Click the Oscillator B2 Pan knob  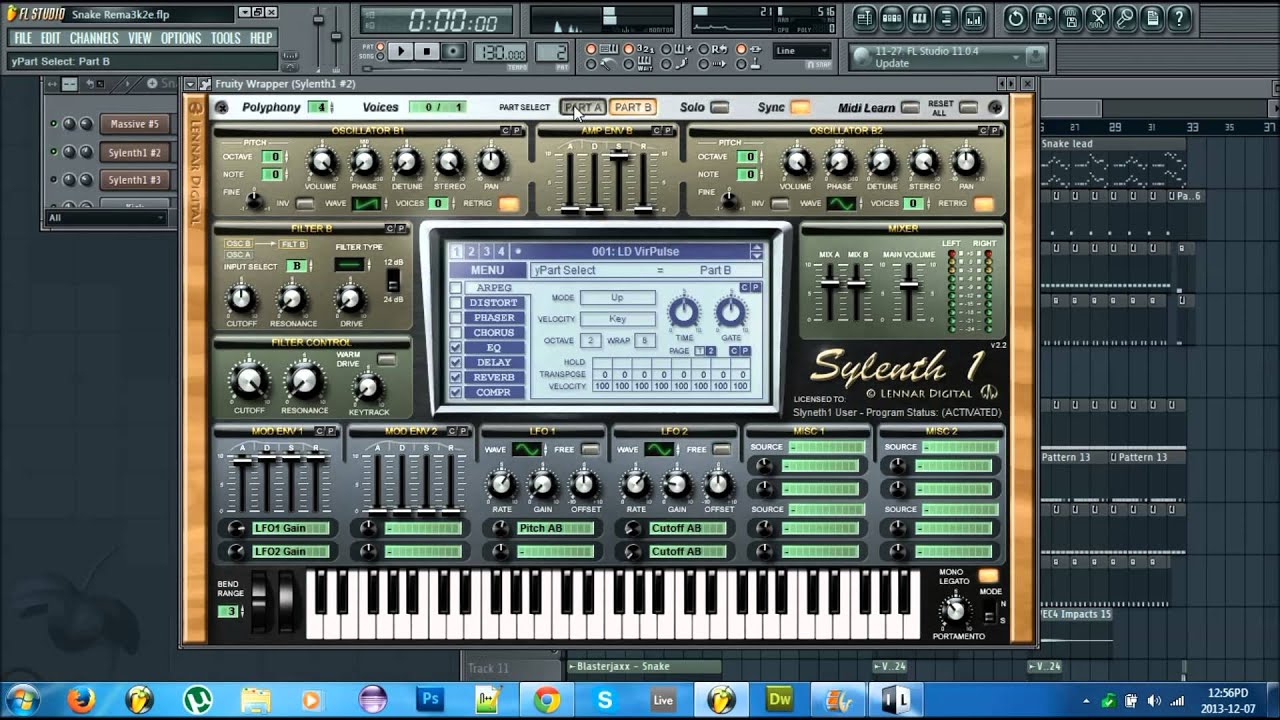tap(966, 161)
